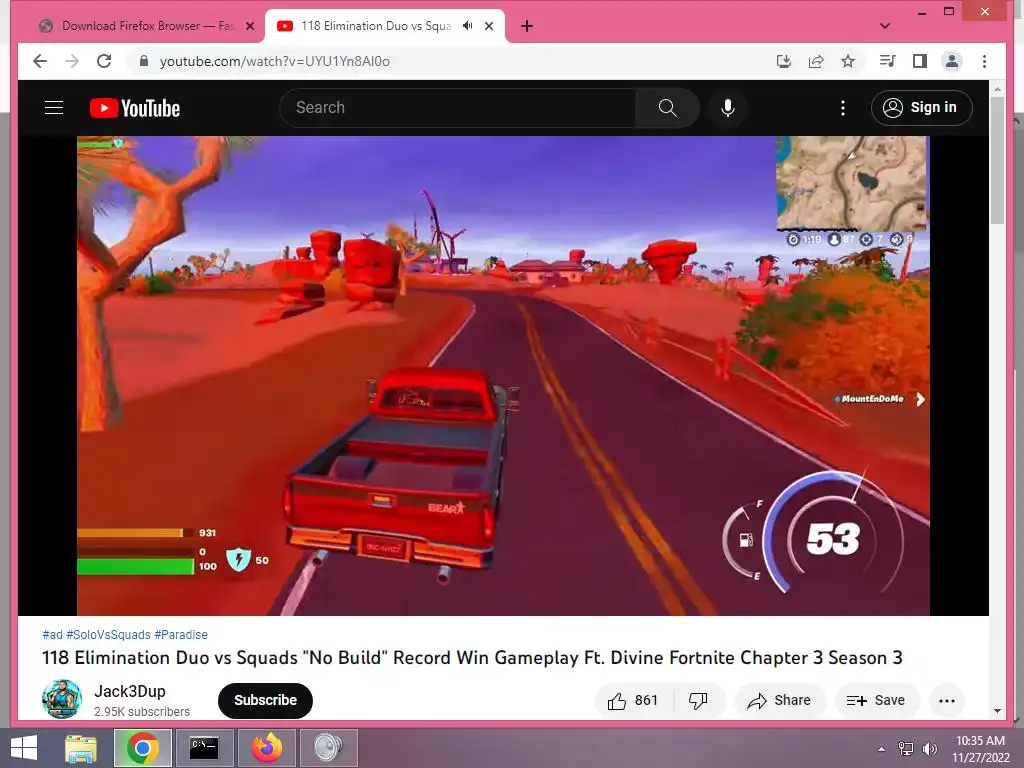
Task: Click the Sign in button
Action: click(x=921, y=108)
